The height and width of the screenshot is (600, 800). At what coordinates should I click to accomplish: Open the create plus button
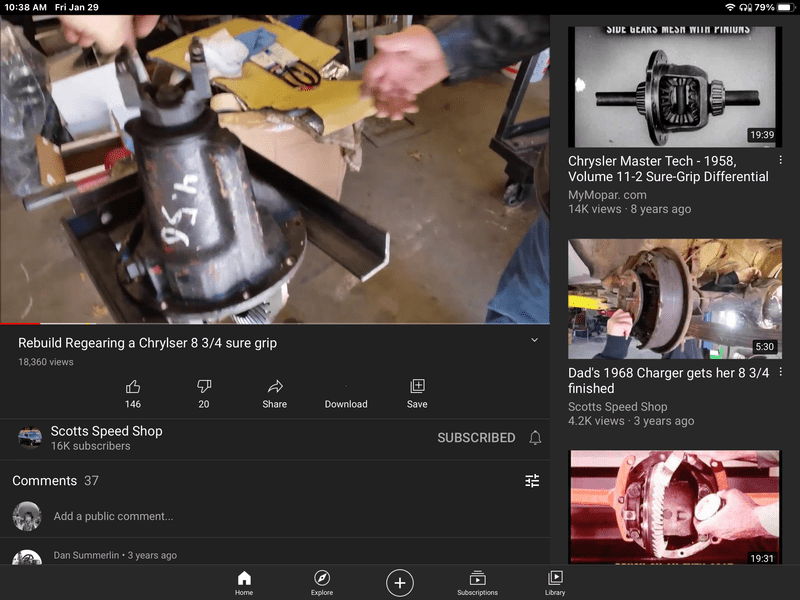[x=400, y=583]
